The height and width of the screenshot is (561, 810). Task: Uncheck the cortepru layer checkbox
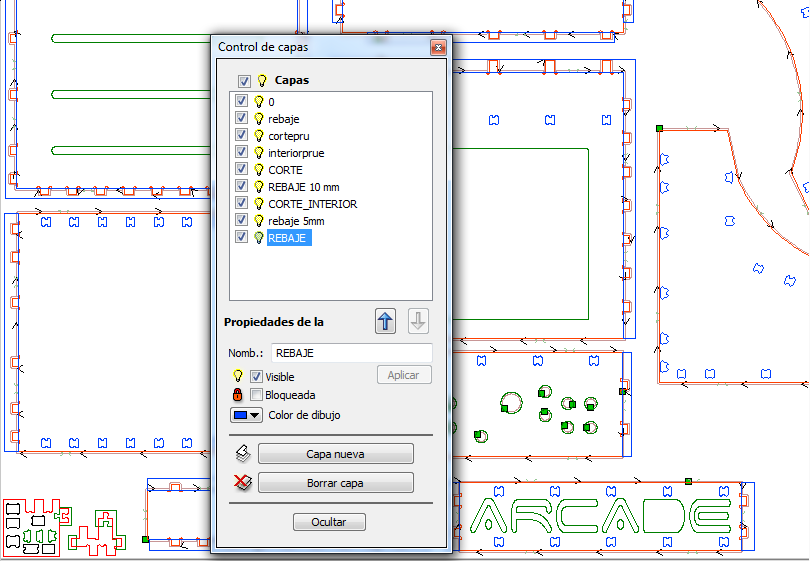pos(241,135)
